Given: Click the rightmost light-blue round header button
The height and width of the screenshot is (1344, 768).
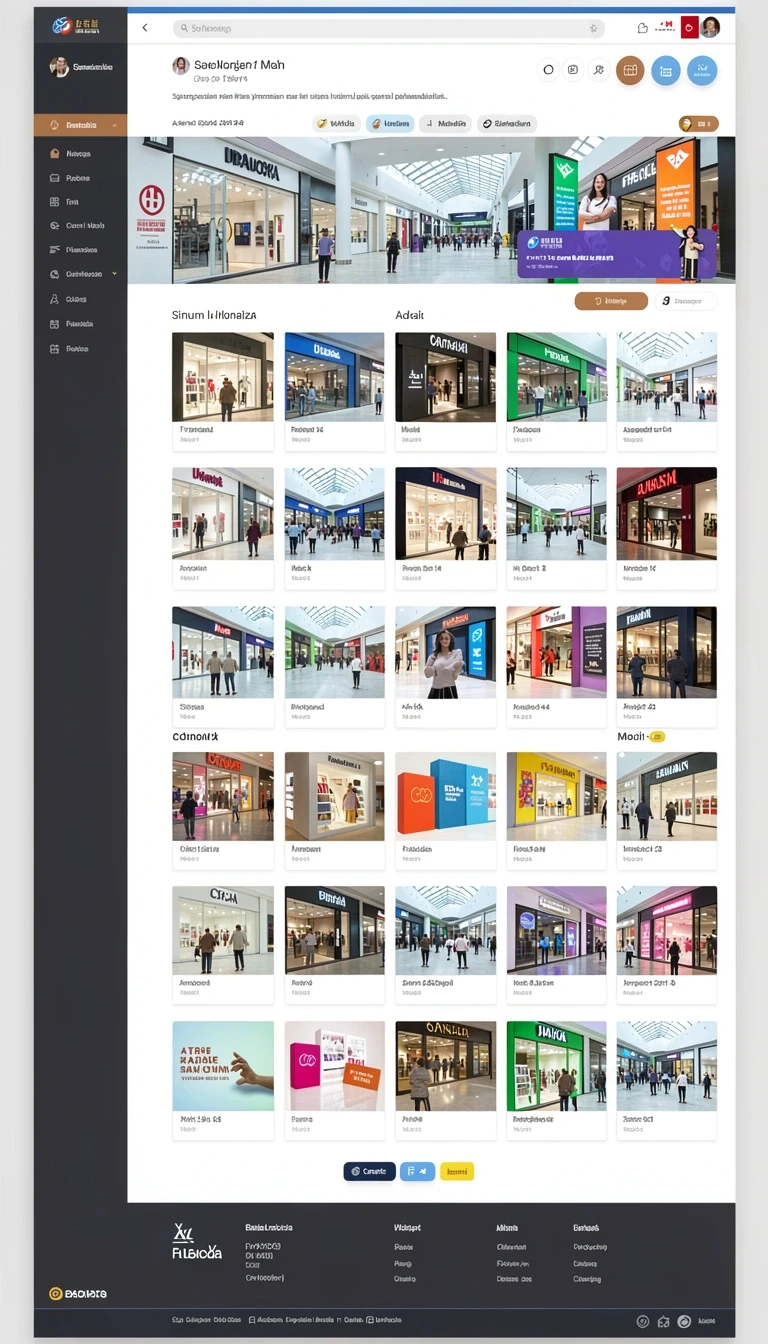Looking at the screenshot, I should 702,70.
